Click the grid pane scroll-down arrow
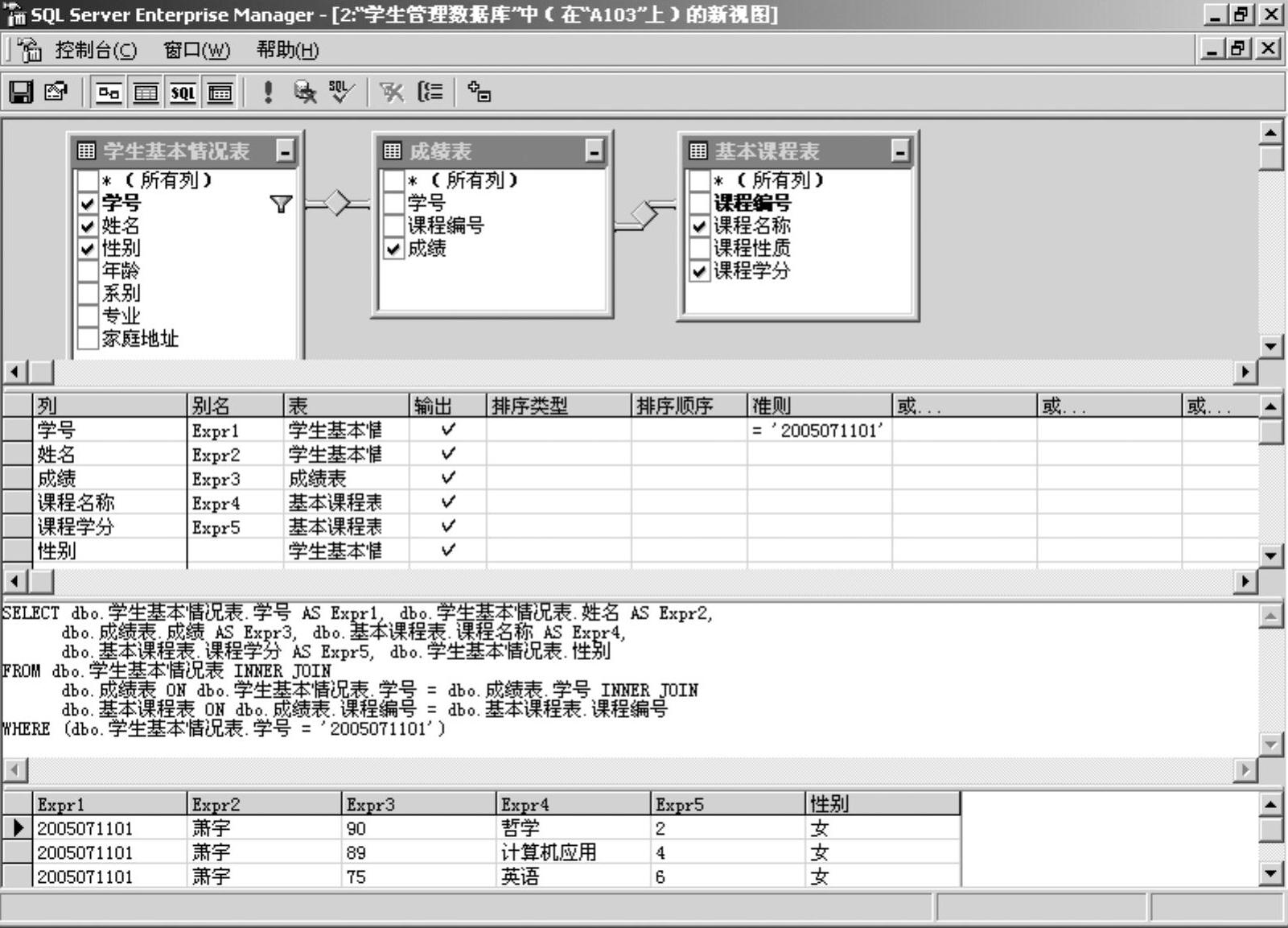Screen dimensions: 1288x928 [x=1271, y=555]
